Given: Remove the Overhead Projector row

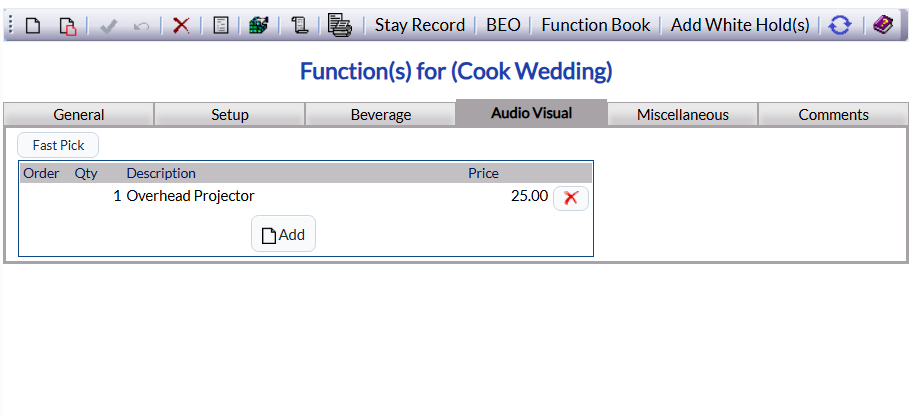Looking at the screenshot, I should pos(571,198).
